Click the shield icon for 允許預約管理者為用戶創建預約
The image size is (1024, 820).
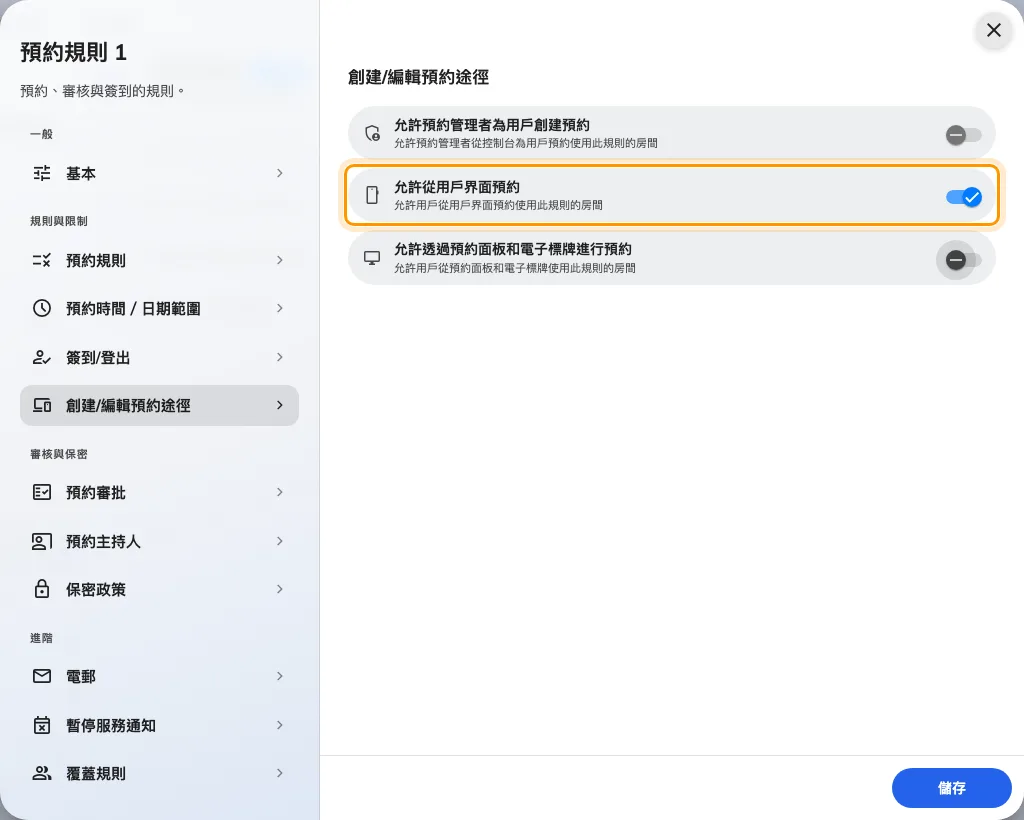pos(372,133)
